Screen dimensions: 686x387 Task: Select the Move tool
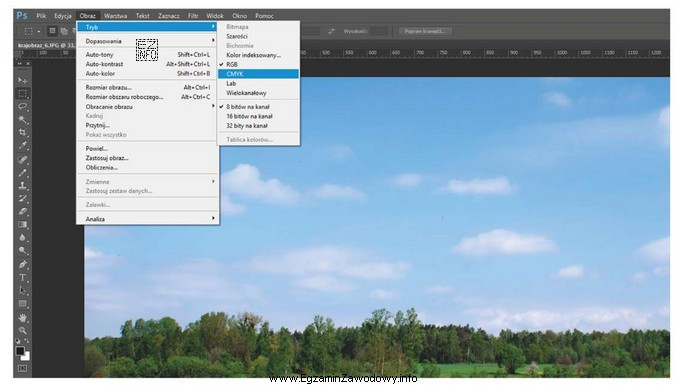23,80
